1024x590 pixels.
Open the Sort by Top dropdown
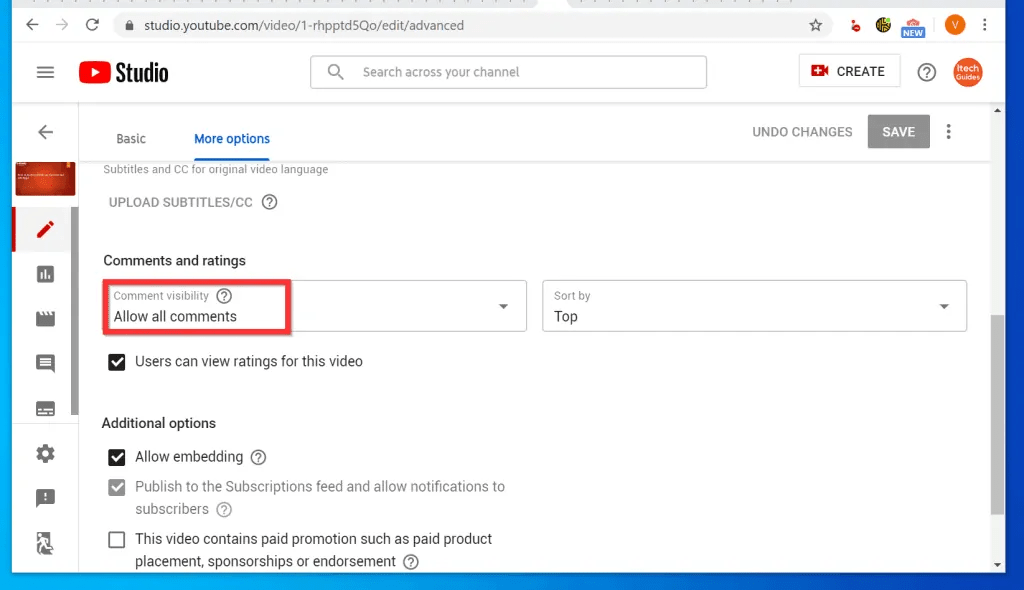click(754, 308)
